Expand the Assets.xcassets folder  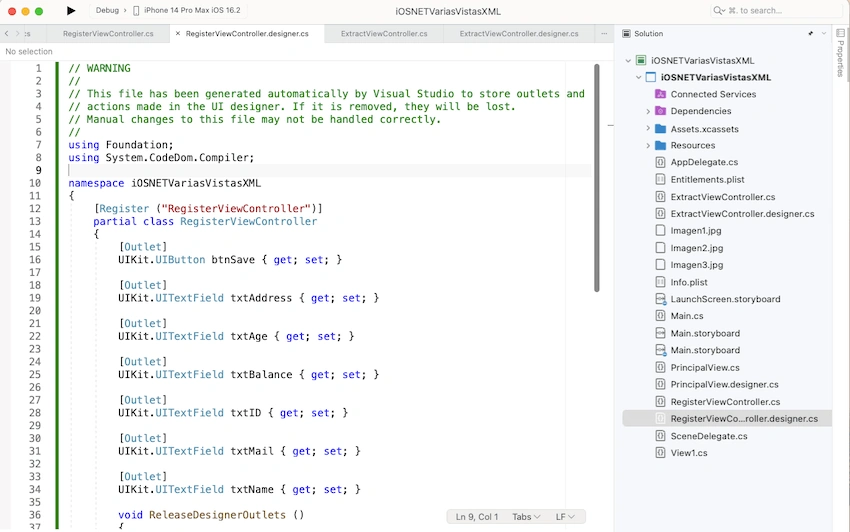click(648, 129)
